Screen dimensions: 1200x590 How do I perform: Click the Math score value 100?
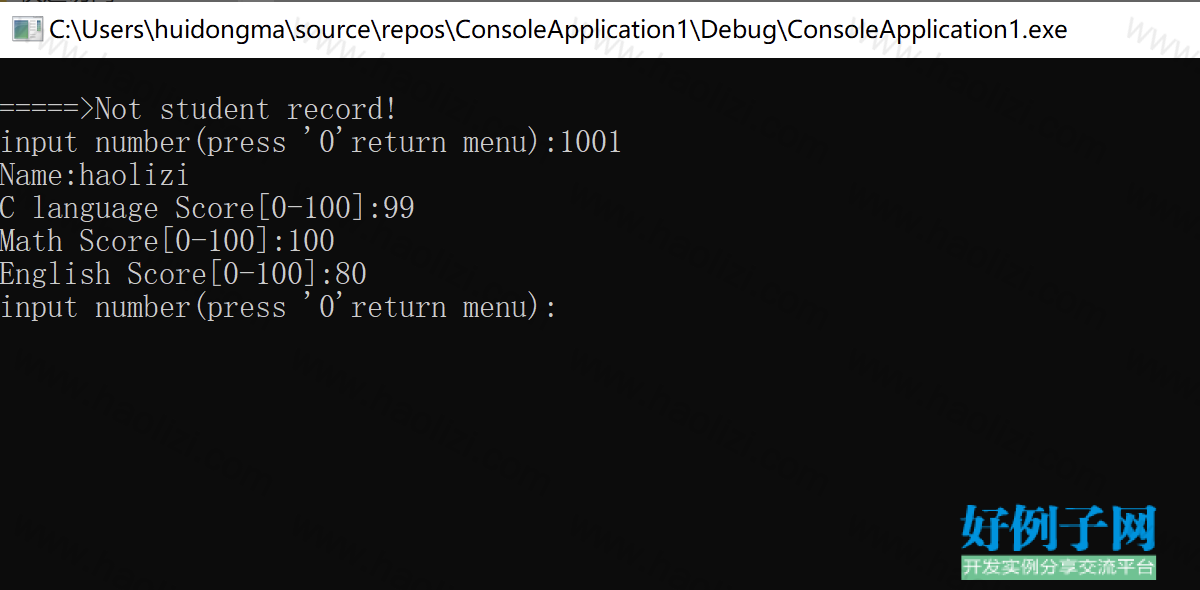click(x=311, y=241)
